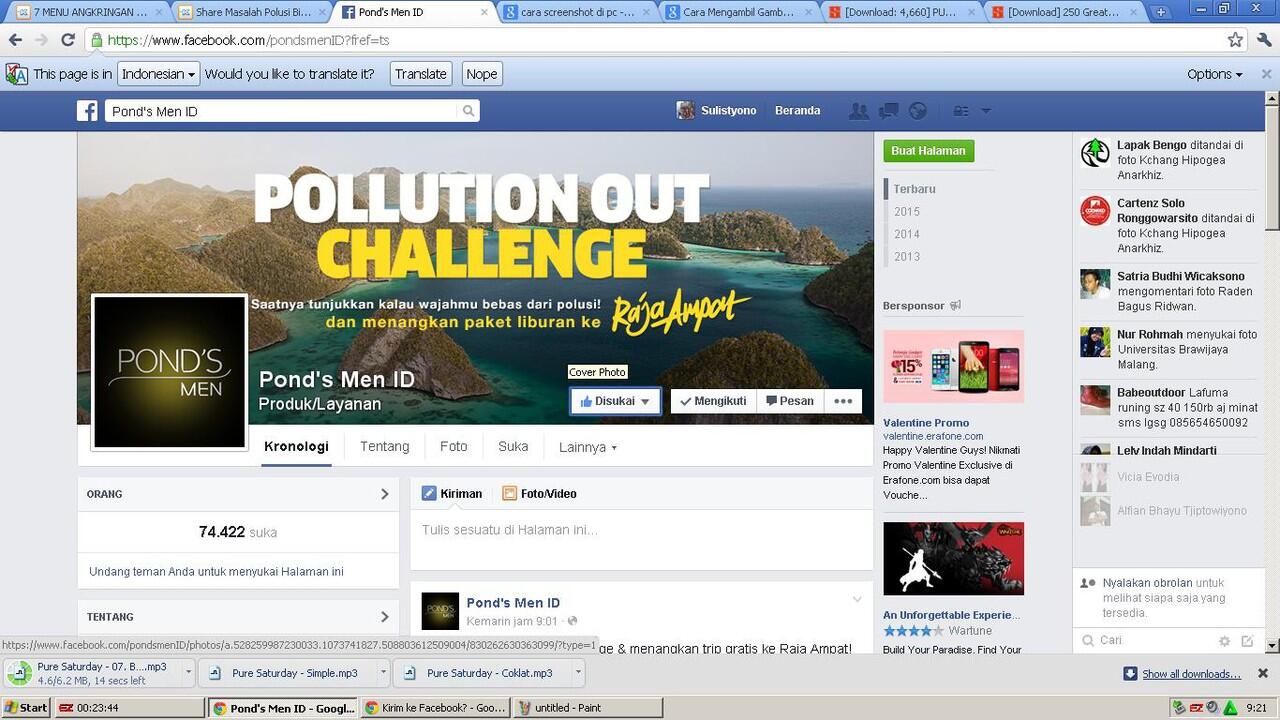The width and height of the screenshot is (1280, 720).
Task: Open Pond's Men profile picture
Action: [169, 372]
